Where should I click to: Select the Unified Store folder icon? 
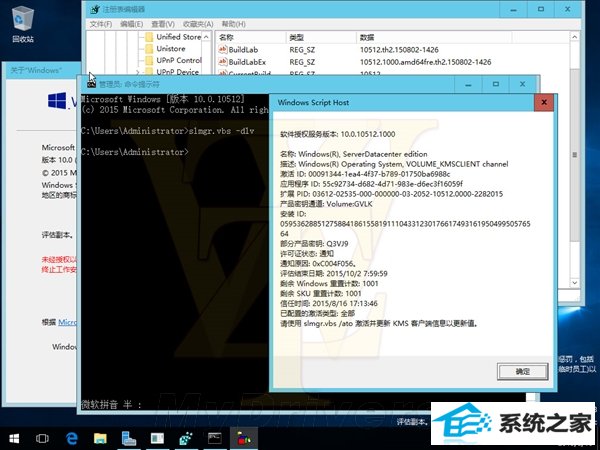(149, 37)
